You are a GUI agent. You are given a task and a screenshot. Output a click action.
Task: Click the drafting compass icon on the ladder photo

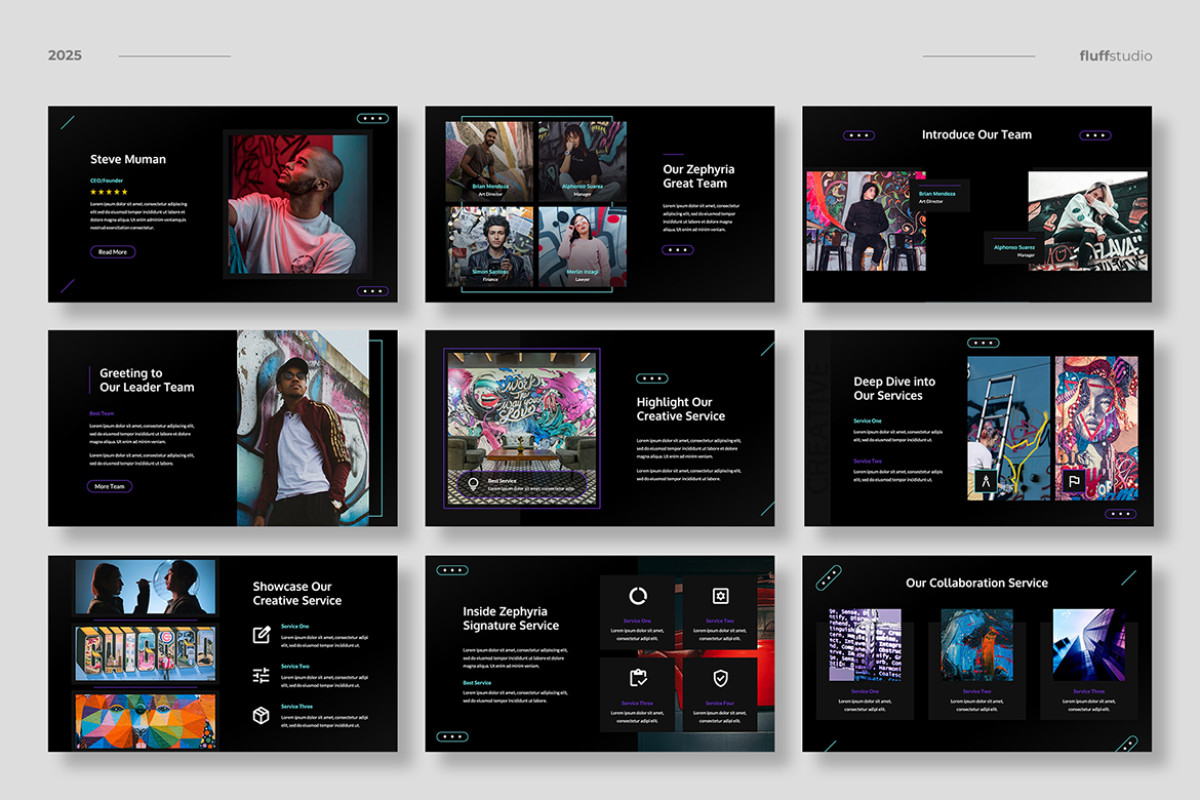pyautogui.click(x=986, y=480)
